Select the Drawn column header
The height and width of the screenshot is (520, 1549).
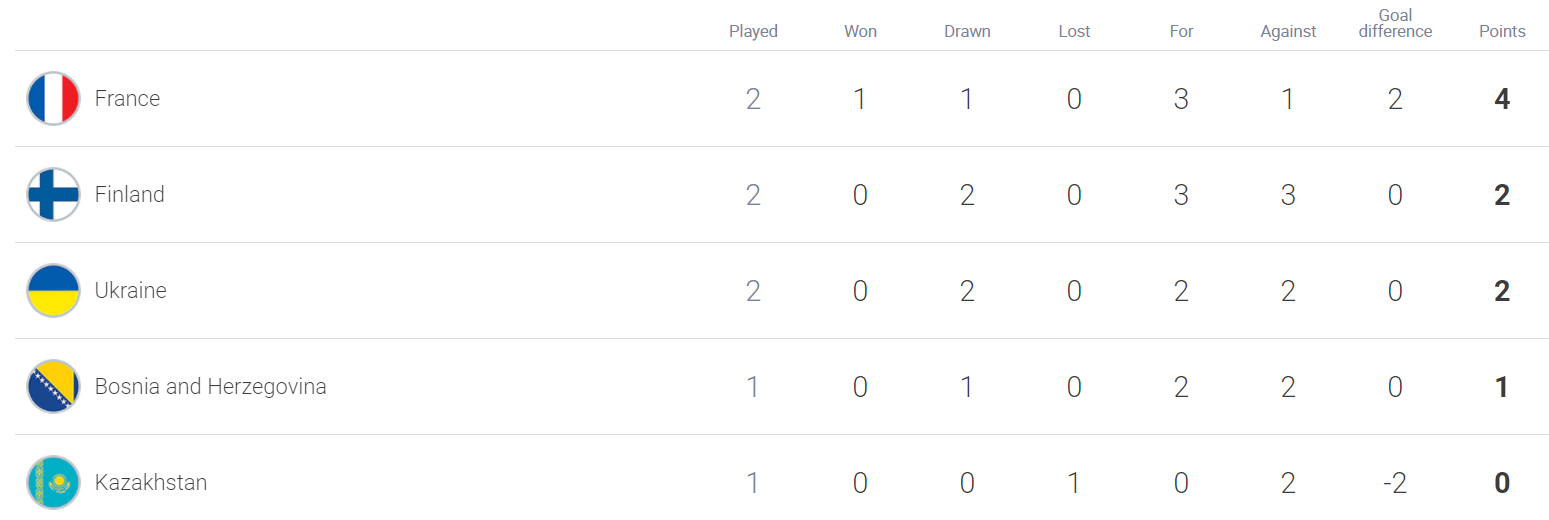click(967, 31)
